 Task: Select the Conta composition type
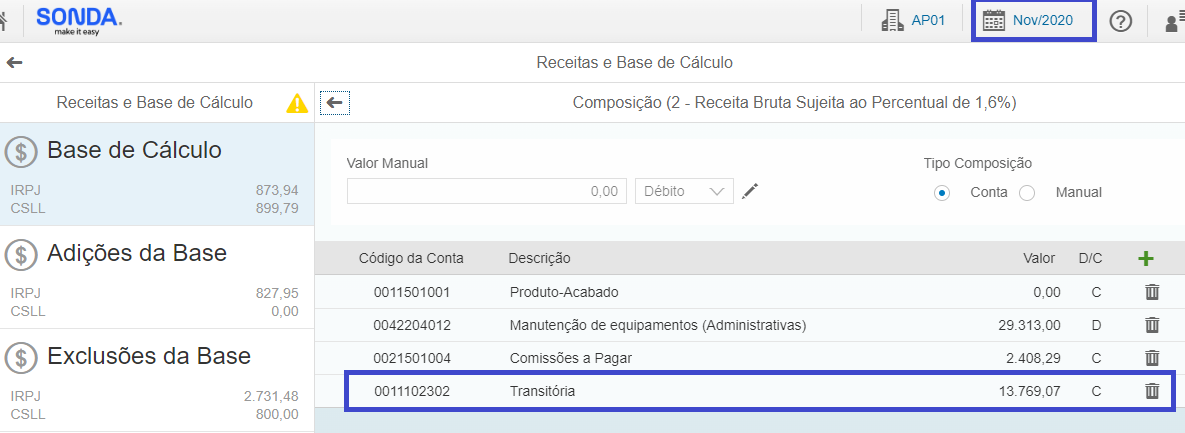click(942, 192)
